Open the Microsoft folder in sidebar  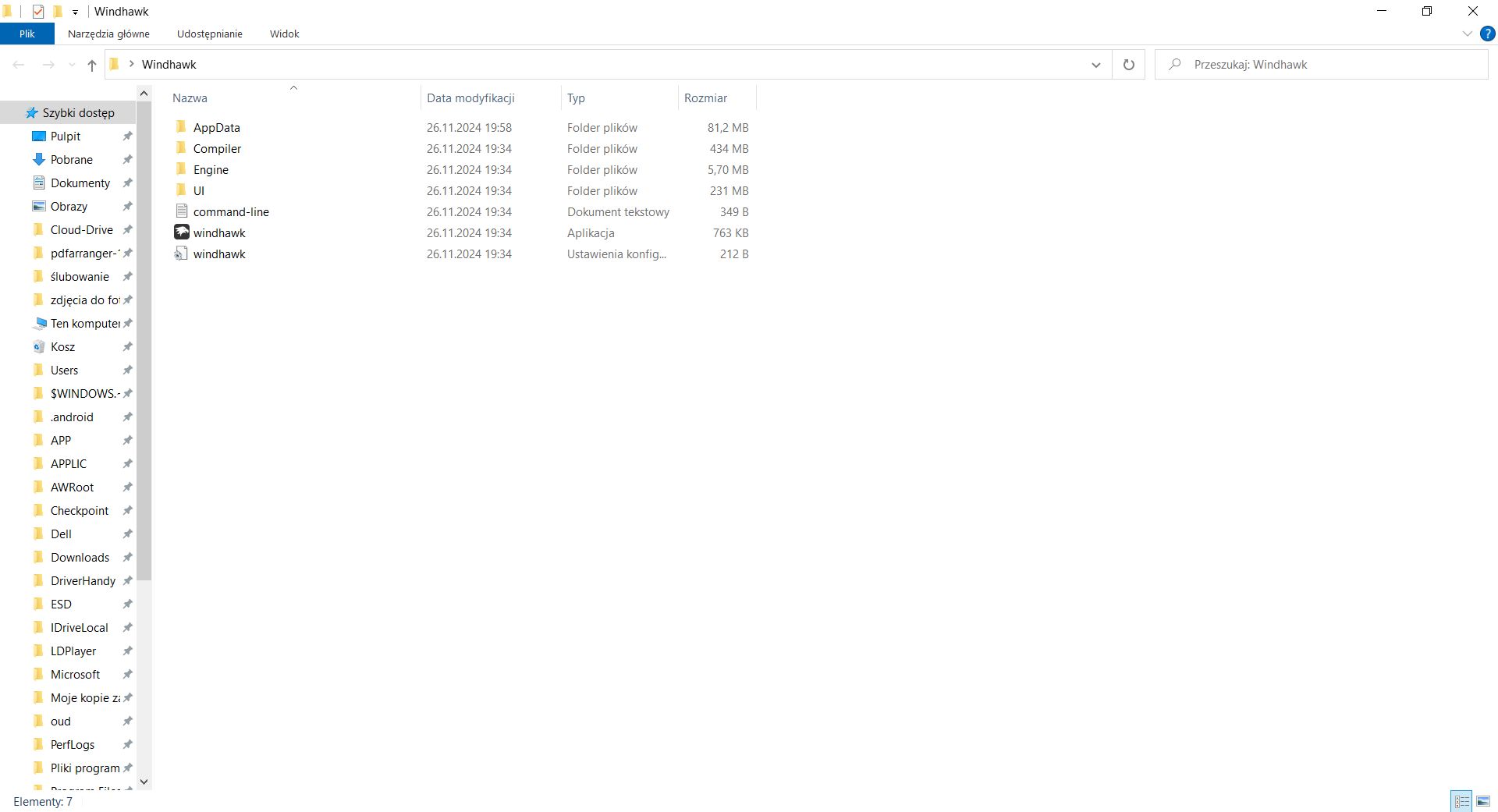pos(75,674)
